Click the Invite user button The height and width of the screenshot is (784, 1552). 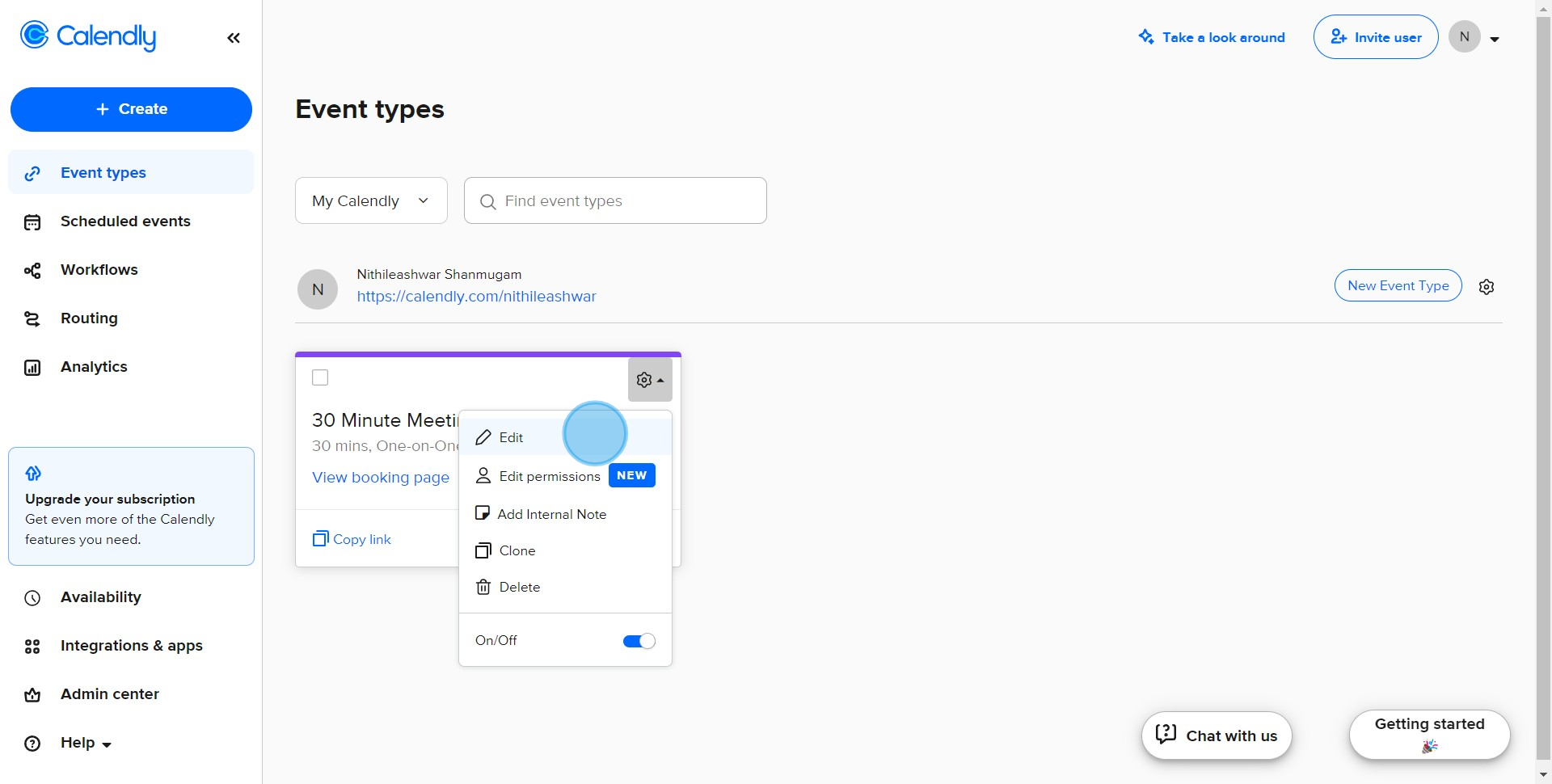point(1376,37)
